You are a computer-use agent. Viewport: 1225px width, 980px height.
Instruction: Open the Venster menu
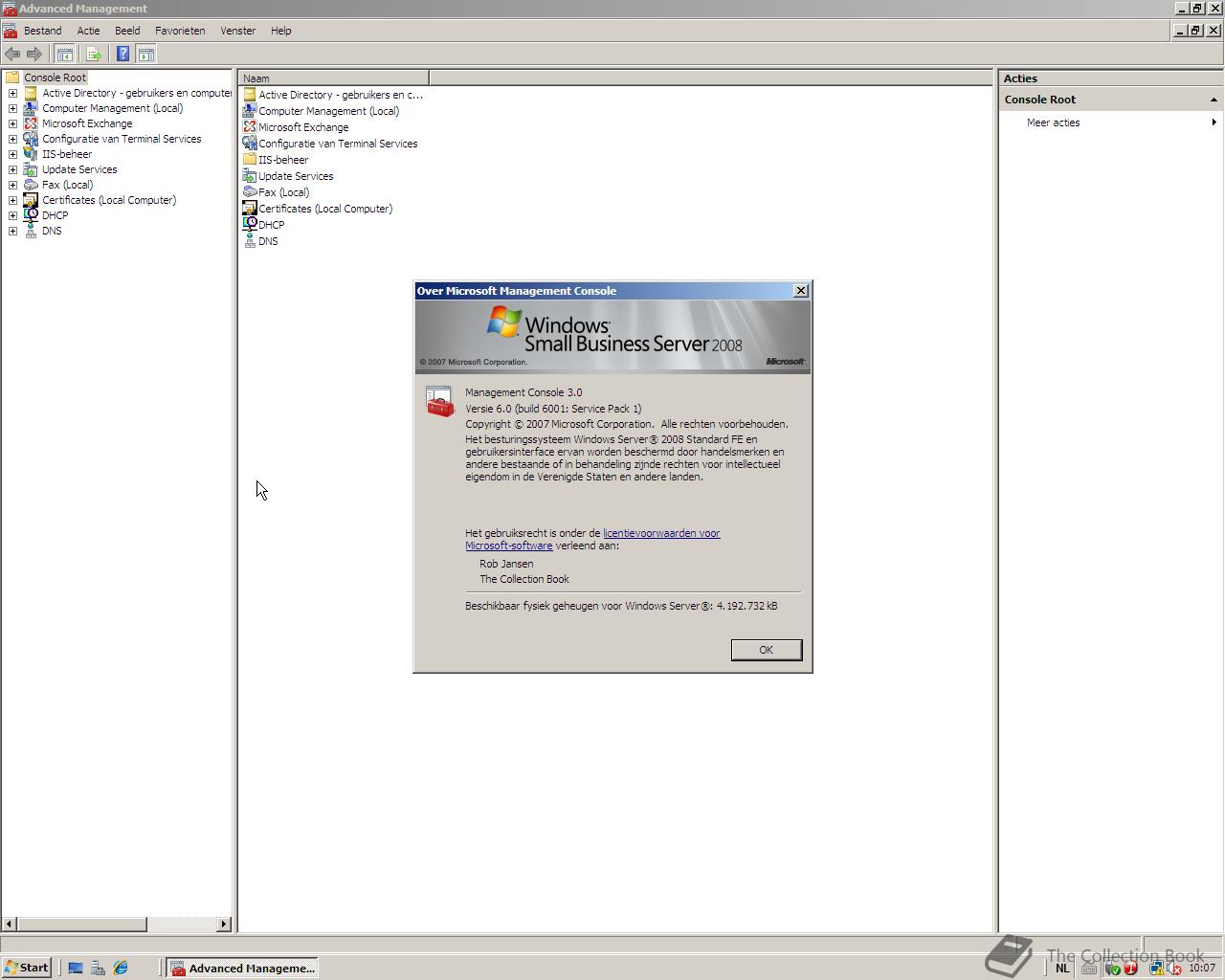237,31
